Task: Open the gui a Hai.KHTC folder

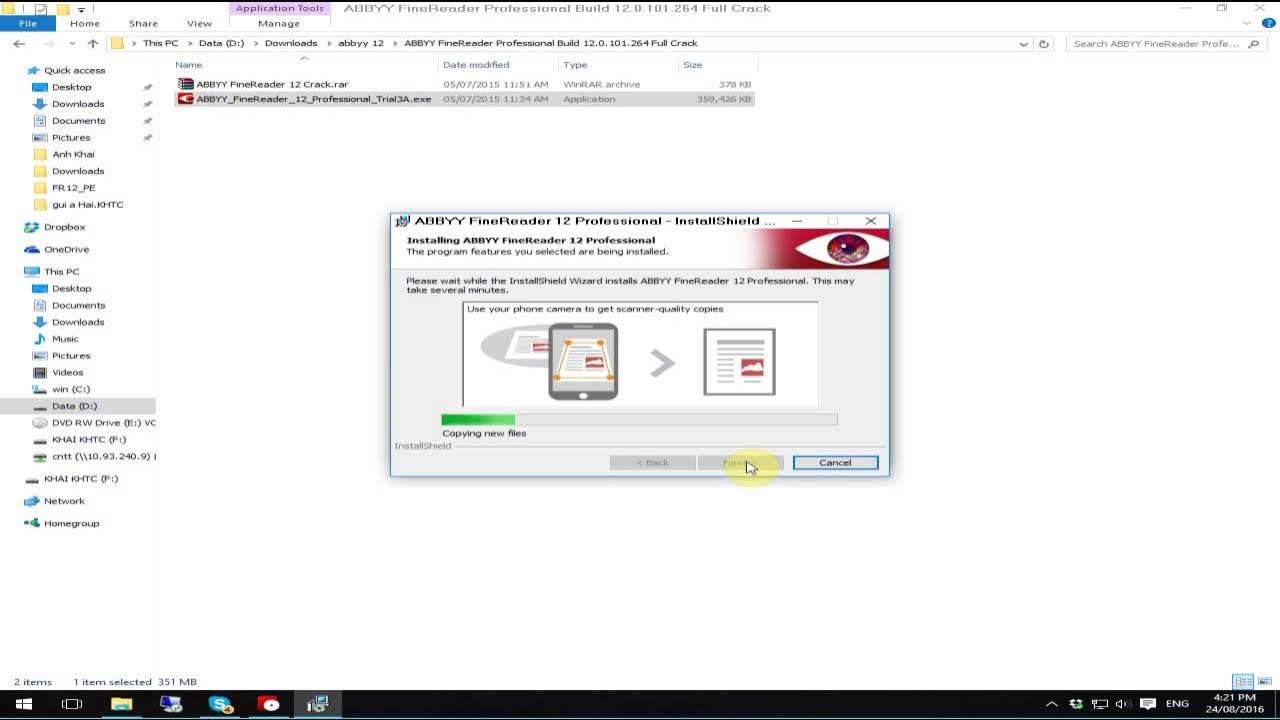Action: click(87, 205)
